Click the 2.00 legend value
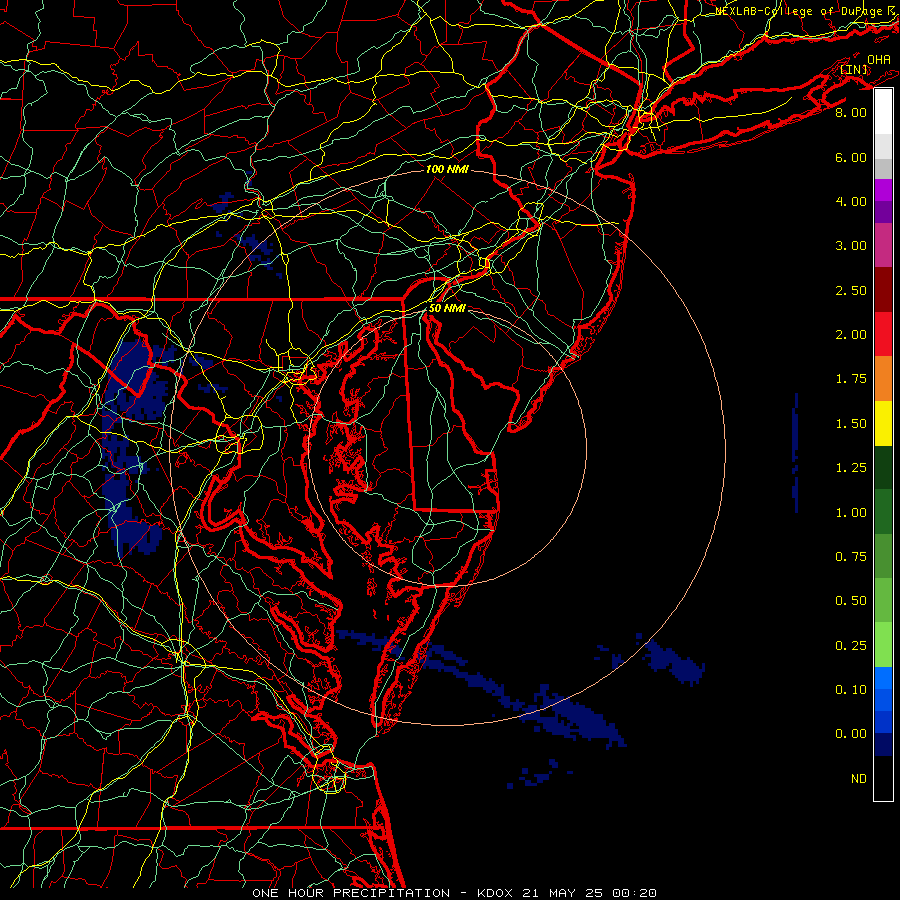Viewport: 900px width, 900px height. (x=851, y=335)
